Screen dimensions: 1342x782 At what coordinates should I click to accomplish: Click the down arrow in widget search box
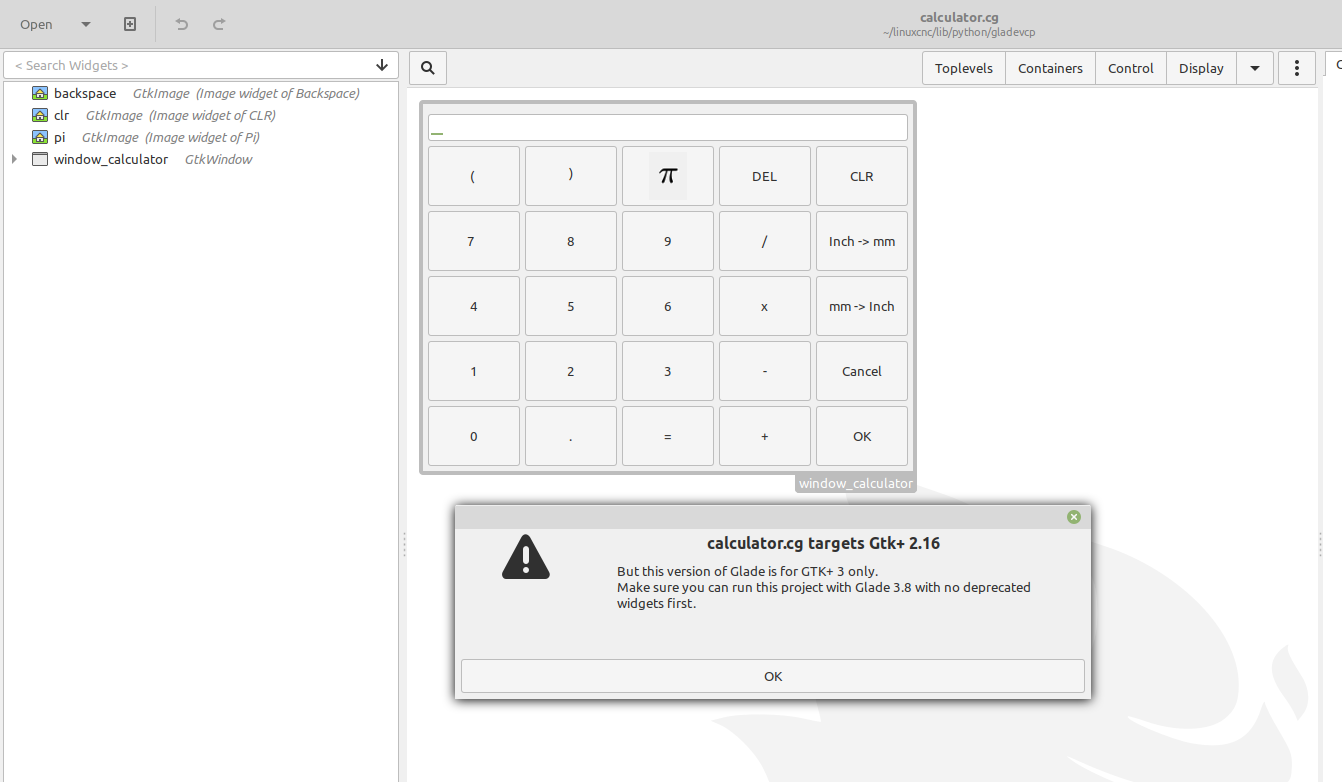click(382, 65)
